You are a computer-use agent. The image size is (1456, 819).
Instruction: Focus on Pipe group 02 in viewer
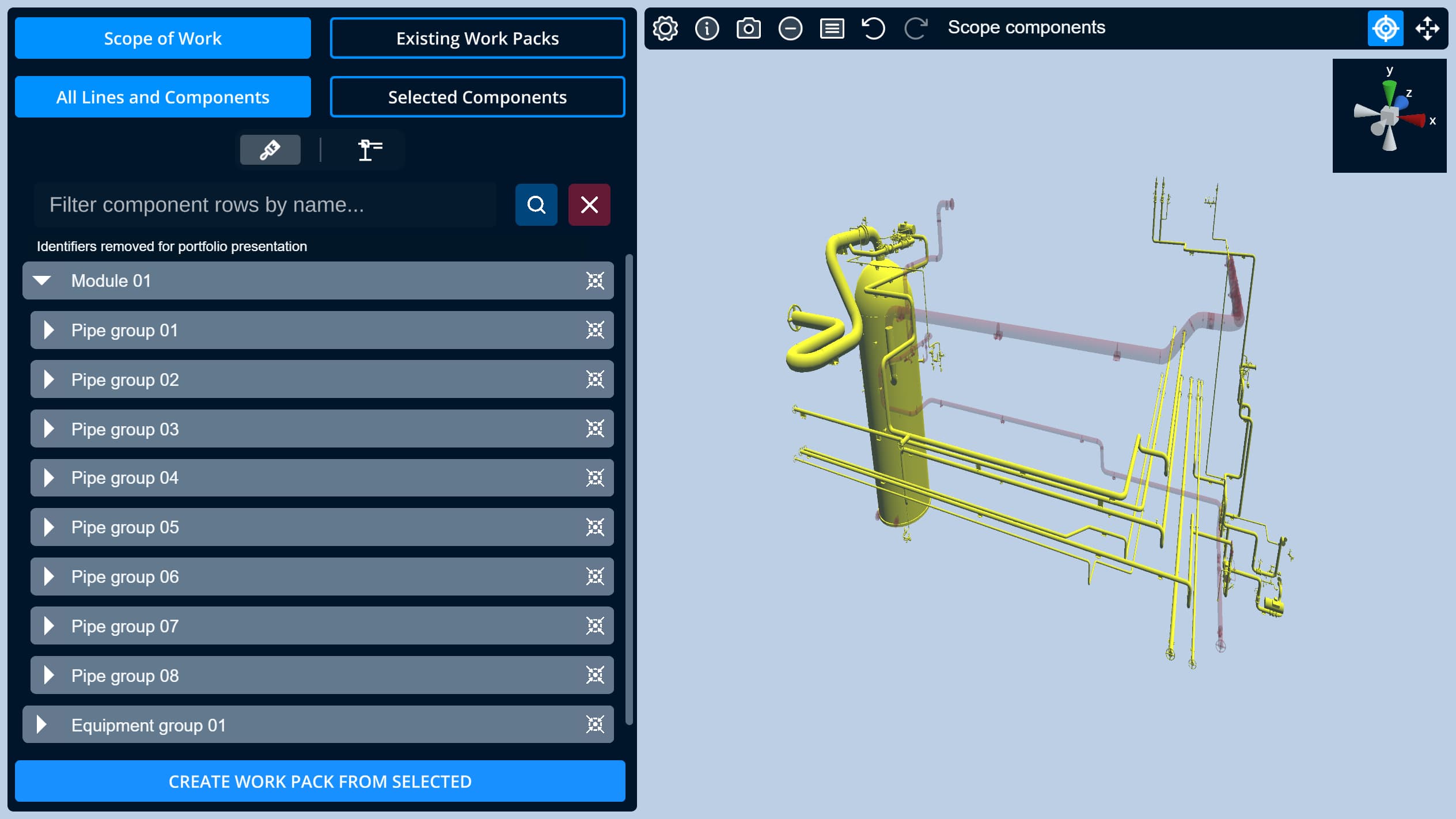coord(595,380)
